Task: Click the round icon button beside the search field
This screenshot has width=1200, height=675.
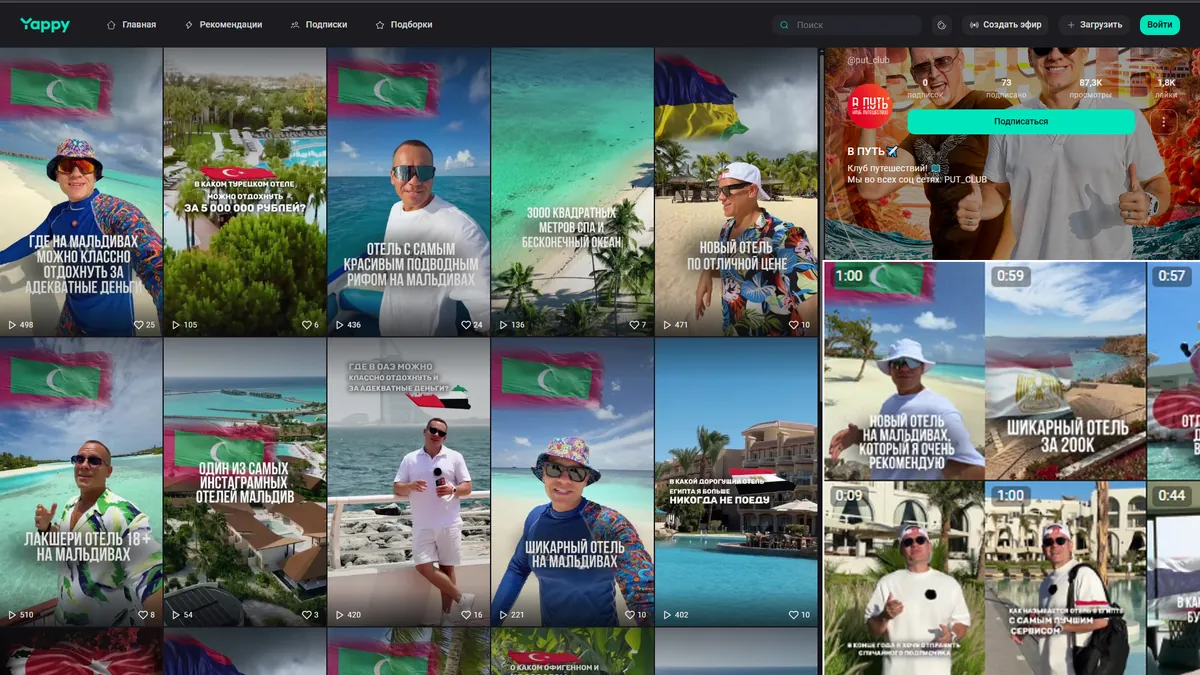Action: 941,25
